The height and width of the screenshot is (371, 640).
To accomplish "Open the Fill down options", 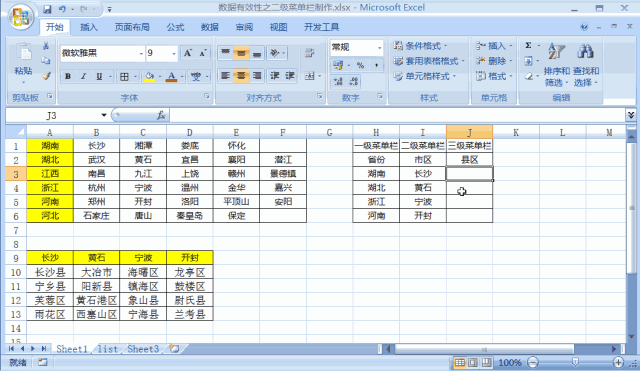I will pos(528,61).
